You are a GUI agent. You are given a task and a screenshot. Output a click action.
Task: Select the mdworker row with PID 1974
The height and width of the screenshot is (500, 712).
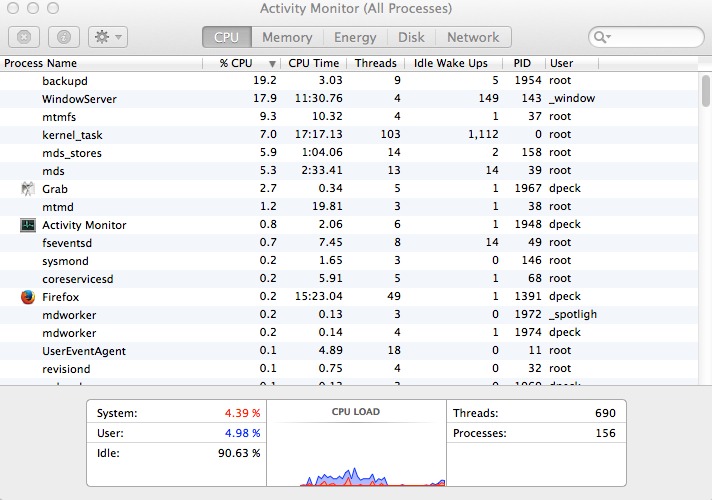point(349,333)
